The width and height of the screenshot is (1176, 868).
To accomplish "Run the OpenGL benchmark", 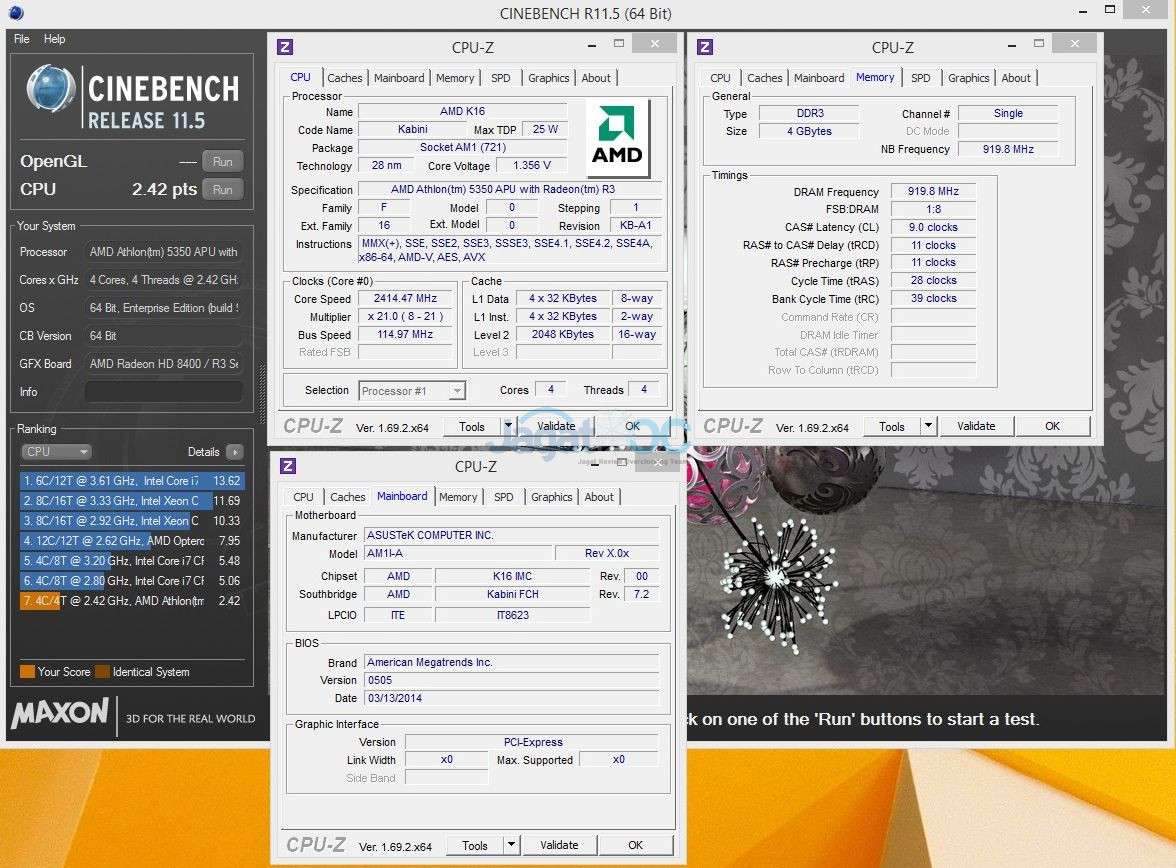I will (222, 162).
